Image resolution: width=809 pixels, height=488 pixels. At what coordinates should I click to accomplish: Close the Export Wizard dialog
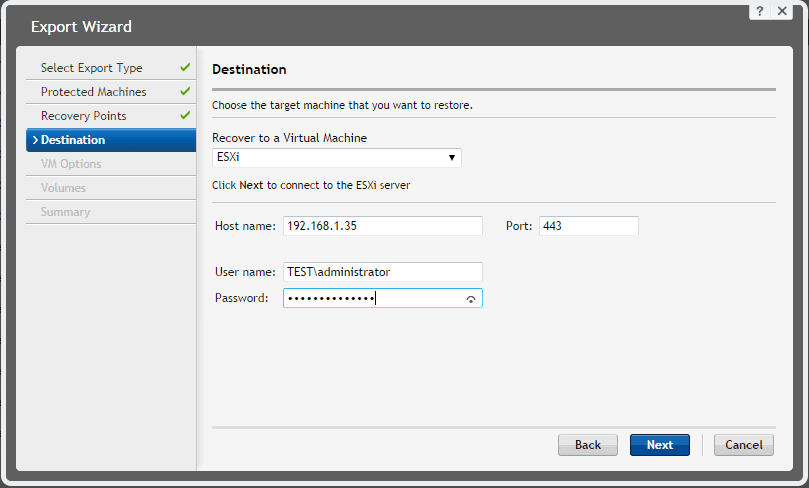[x=782, y=11]
